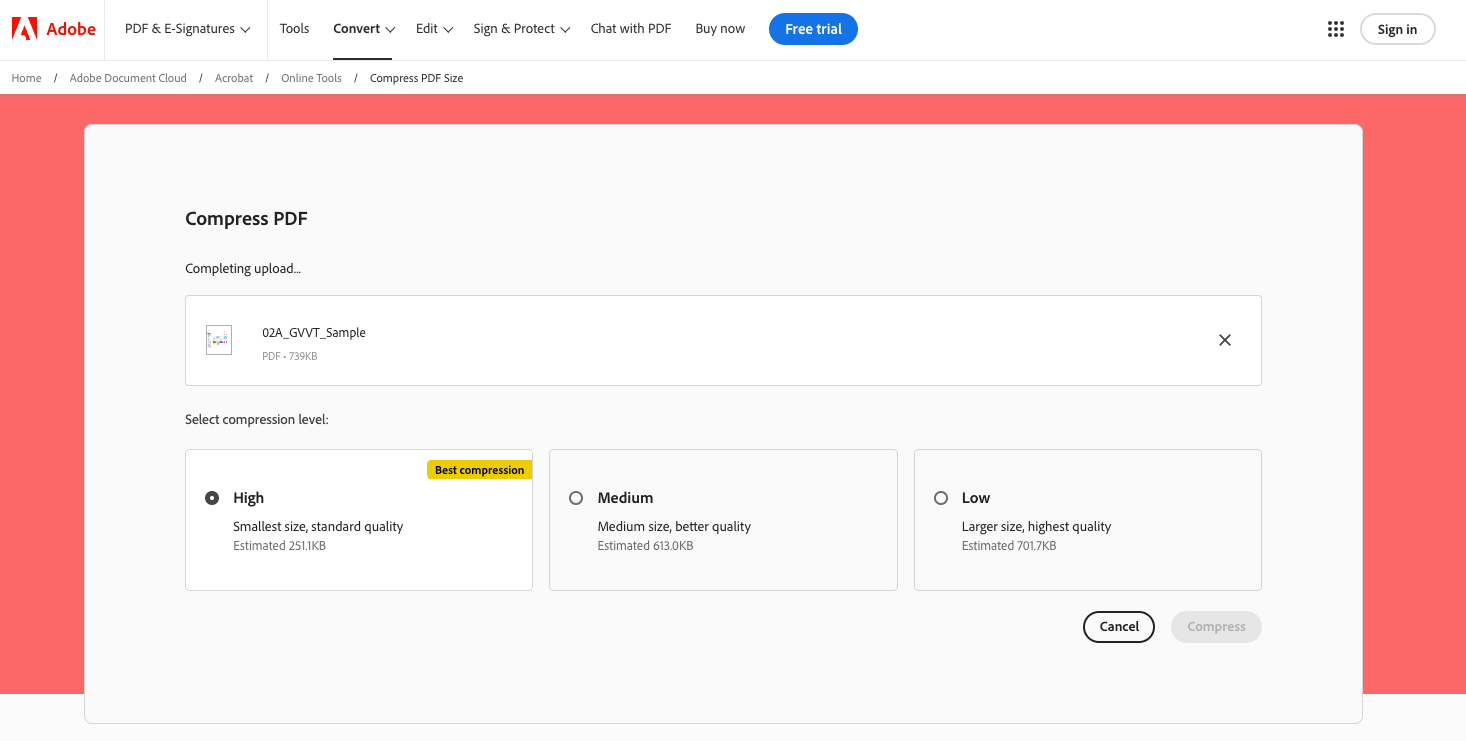Remove the uploaded file with X icon
Image resolution: width=1466 pixels, height=741 pixels.
click(x=1224, y=340)
